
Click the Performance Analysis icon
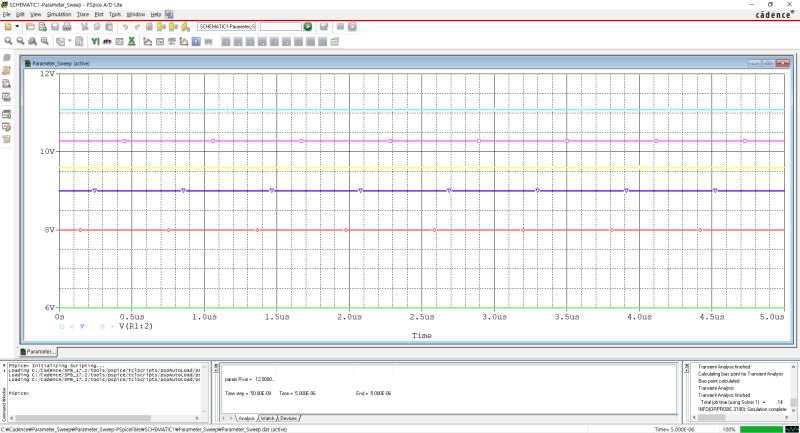[x=119, y=41]
